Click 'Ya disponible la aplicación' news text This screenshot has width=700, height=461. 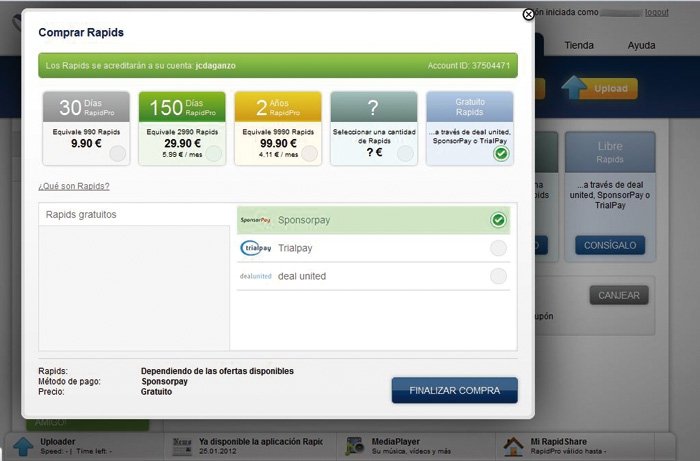pos(261,442)
